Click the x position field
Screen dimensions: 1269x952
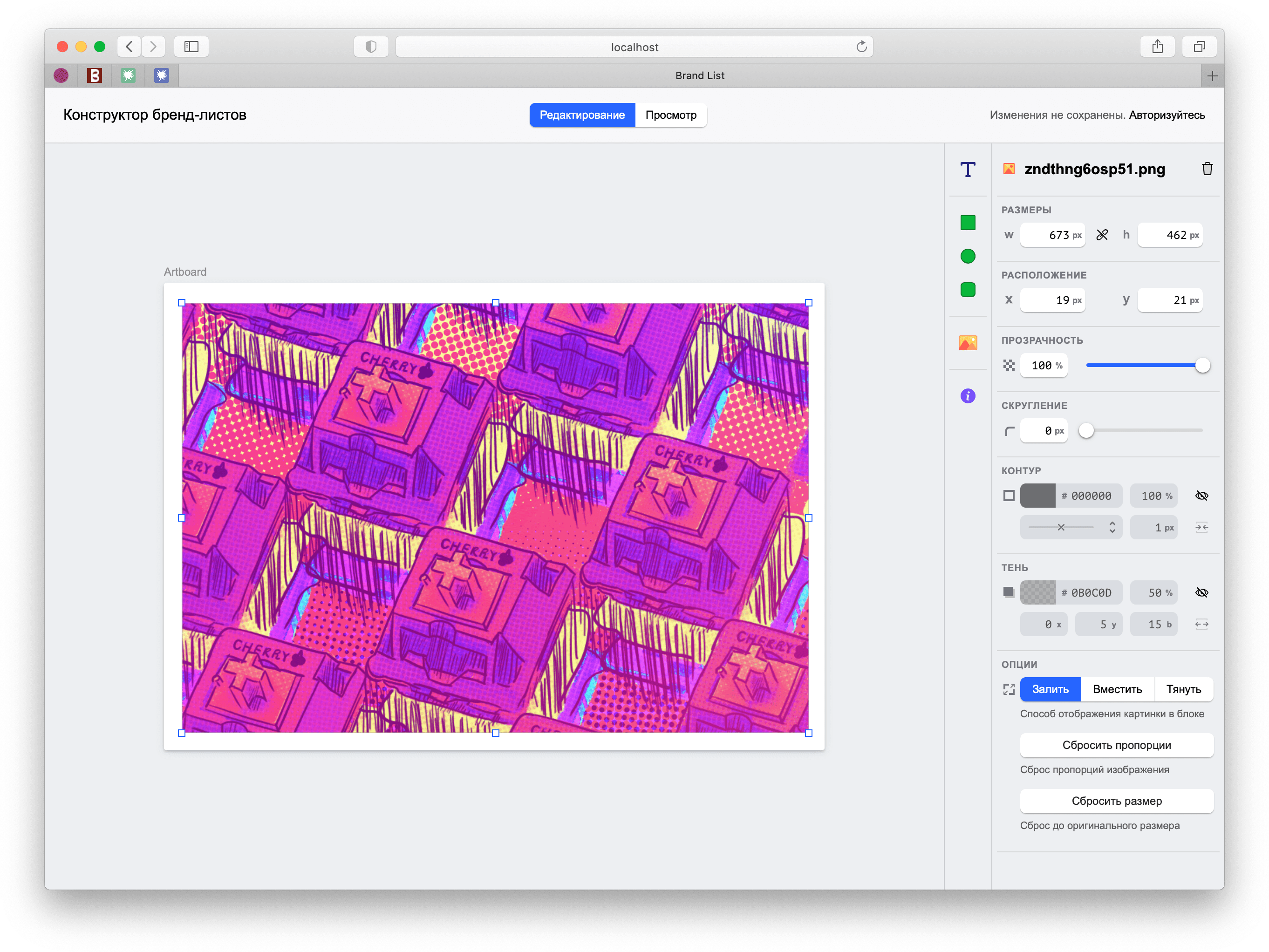(x=1053, y=300)
